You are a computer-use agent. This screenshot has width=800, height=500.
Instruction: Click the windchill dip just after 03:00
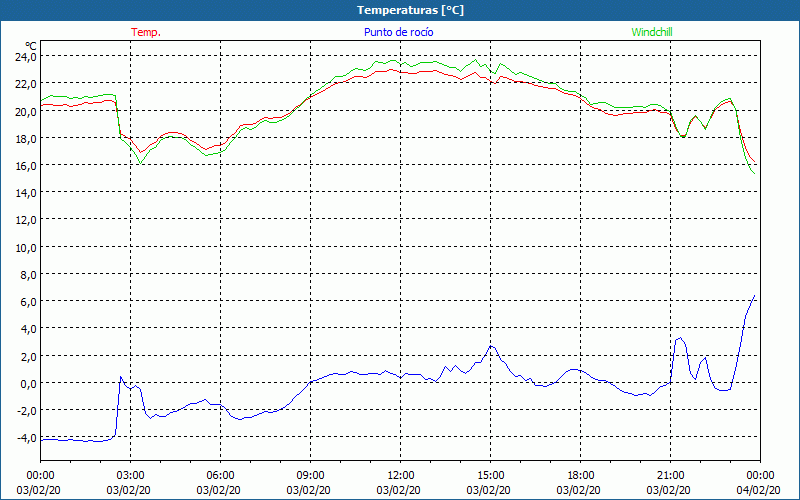click(x=141, y=162)
